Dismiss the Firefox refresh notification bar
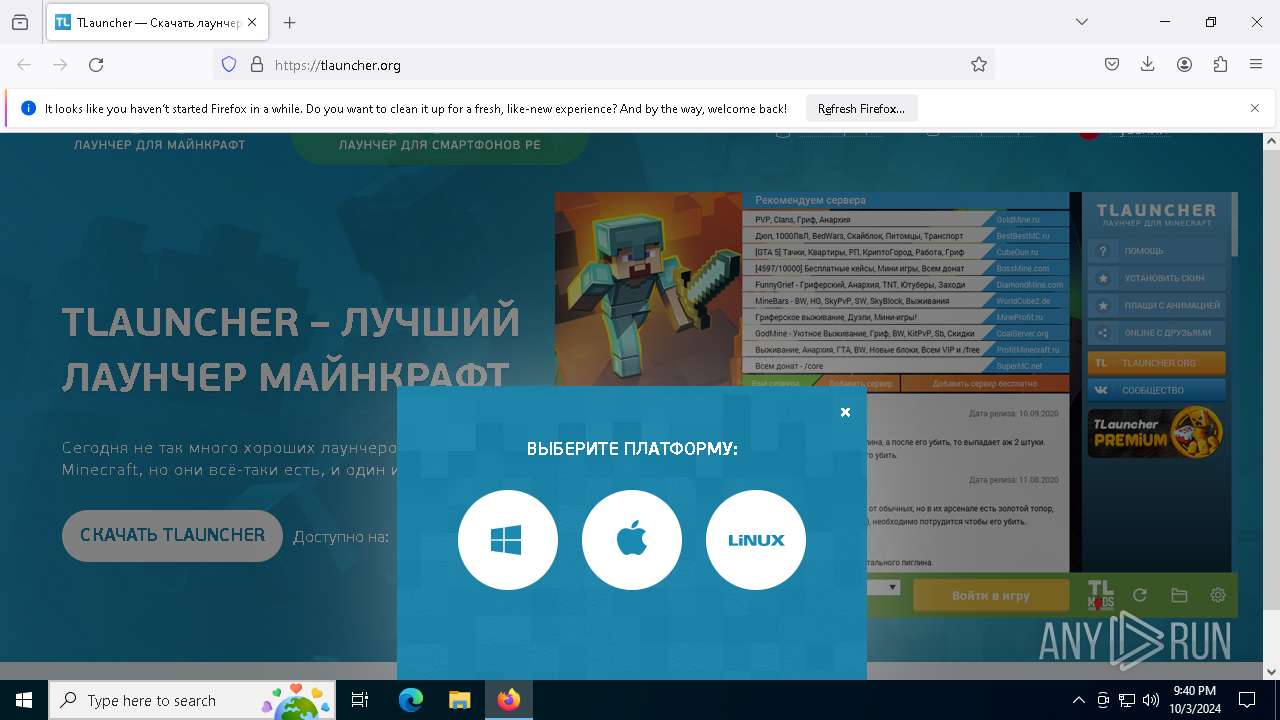The image size is (1280, 720). 1255,108
